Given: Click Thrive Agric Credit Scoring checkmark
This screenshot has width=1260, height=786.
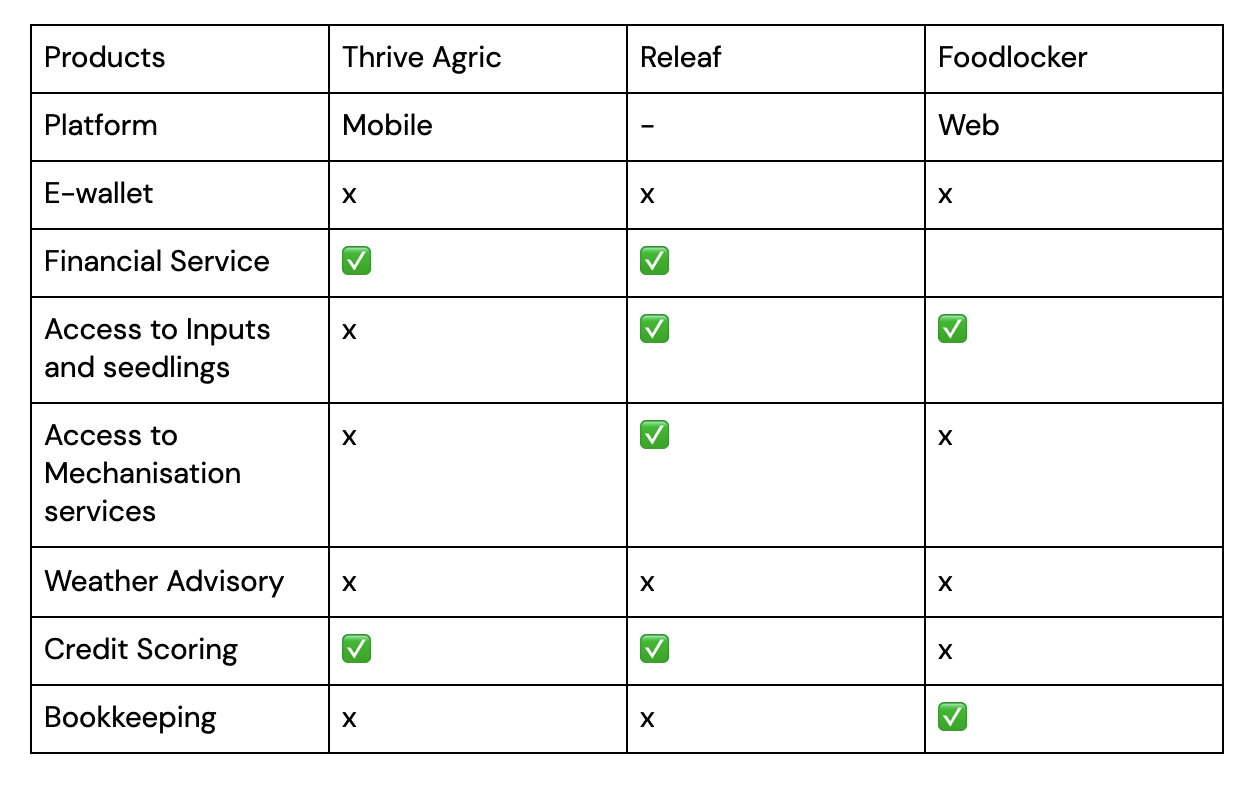Looking at the screenshot, I should (x=356, y=649).
